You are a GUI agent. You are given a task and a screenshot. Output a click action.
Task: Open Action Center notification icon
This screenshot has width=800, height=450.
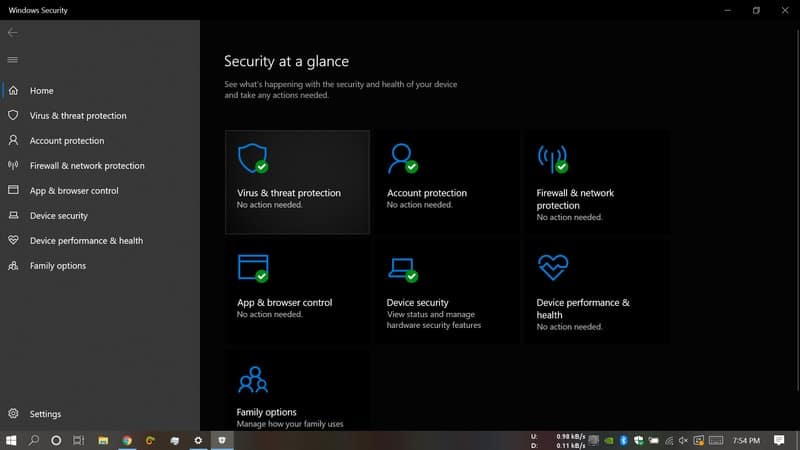coord(779,440)
